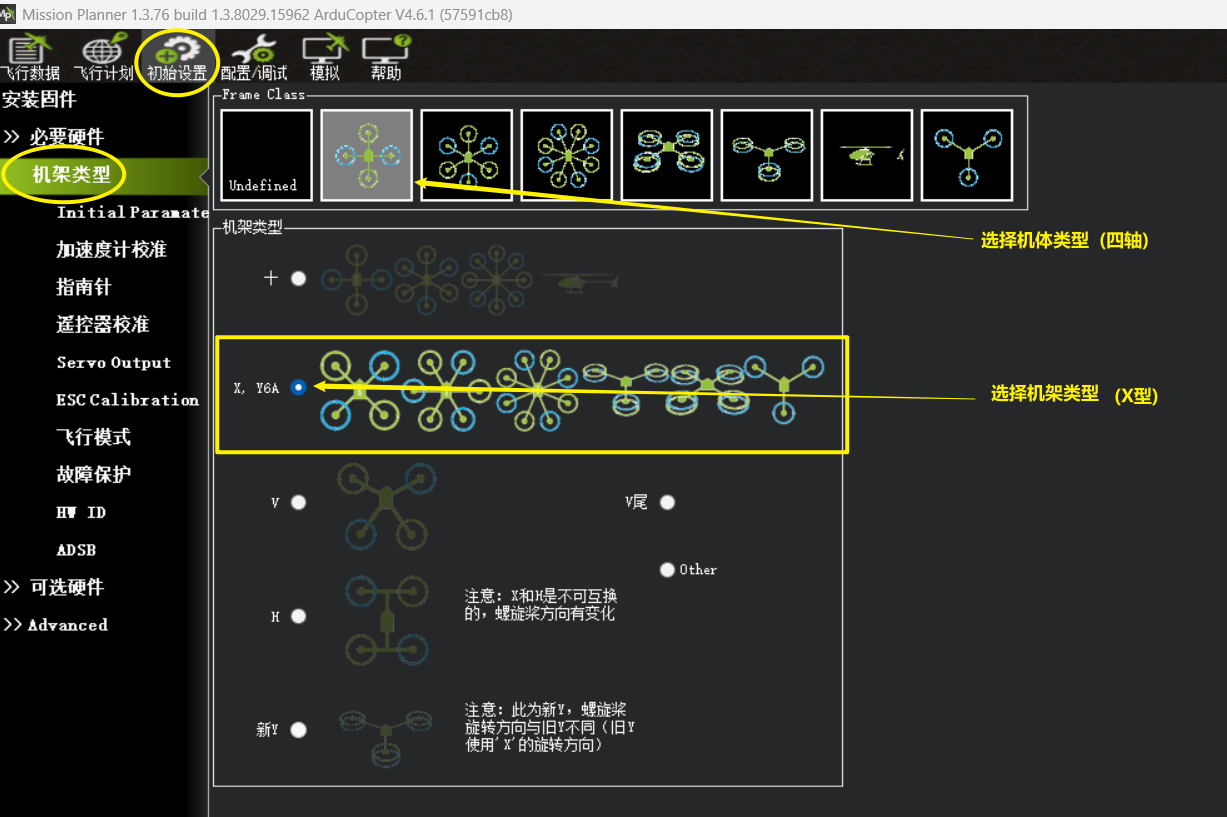Select the Other frame type radio button
This screenshot has width=1227, height=817.
point(667,570)
